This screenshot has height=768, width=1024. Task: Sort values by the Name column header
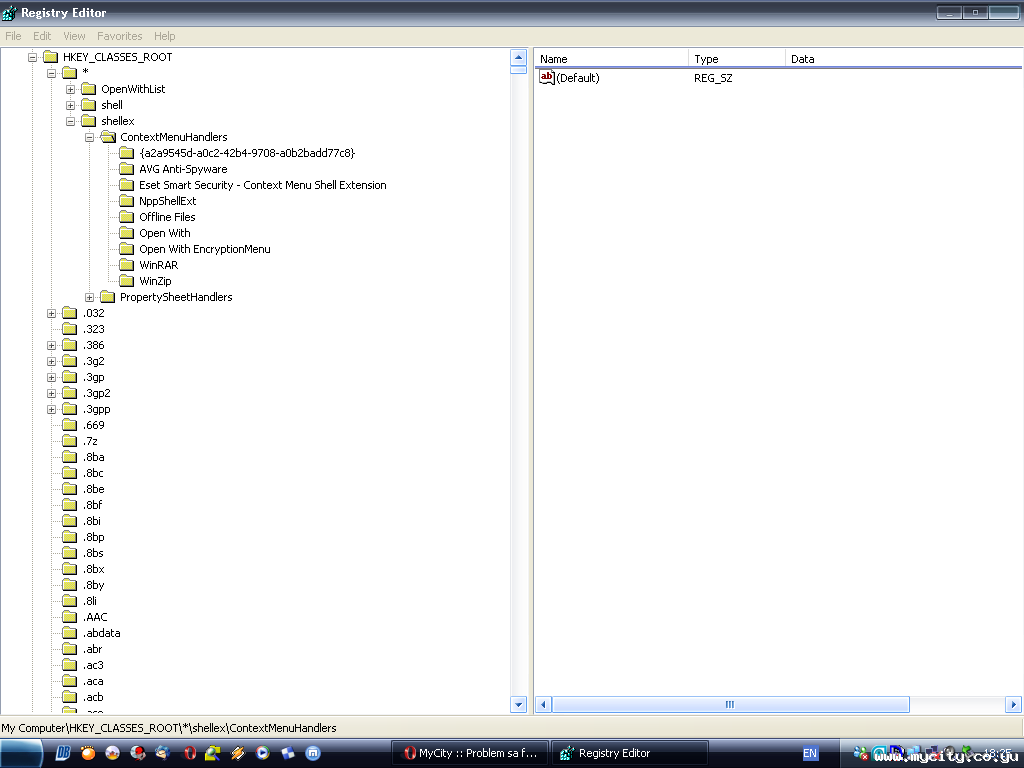[611, 59]
